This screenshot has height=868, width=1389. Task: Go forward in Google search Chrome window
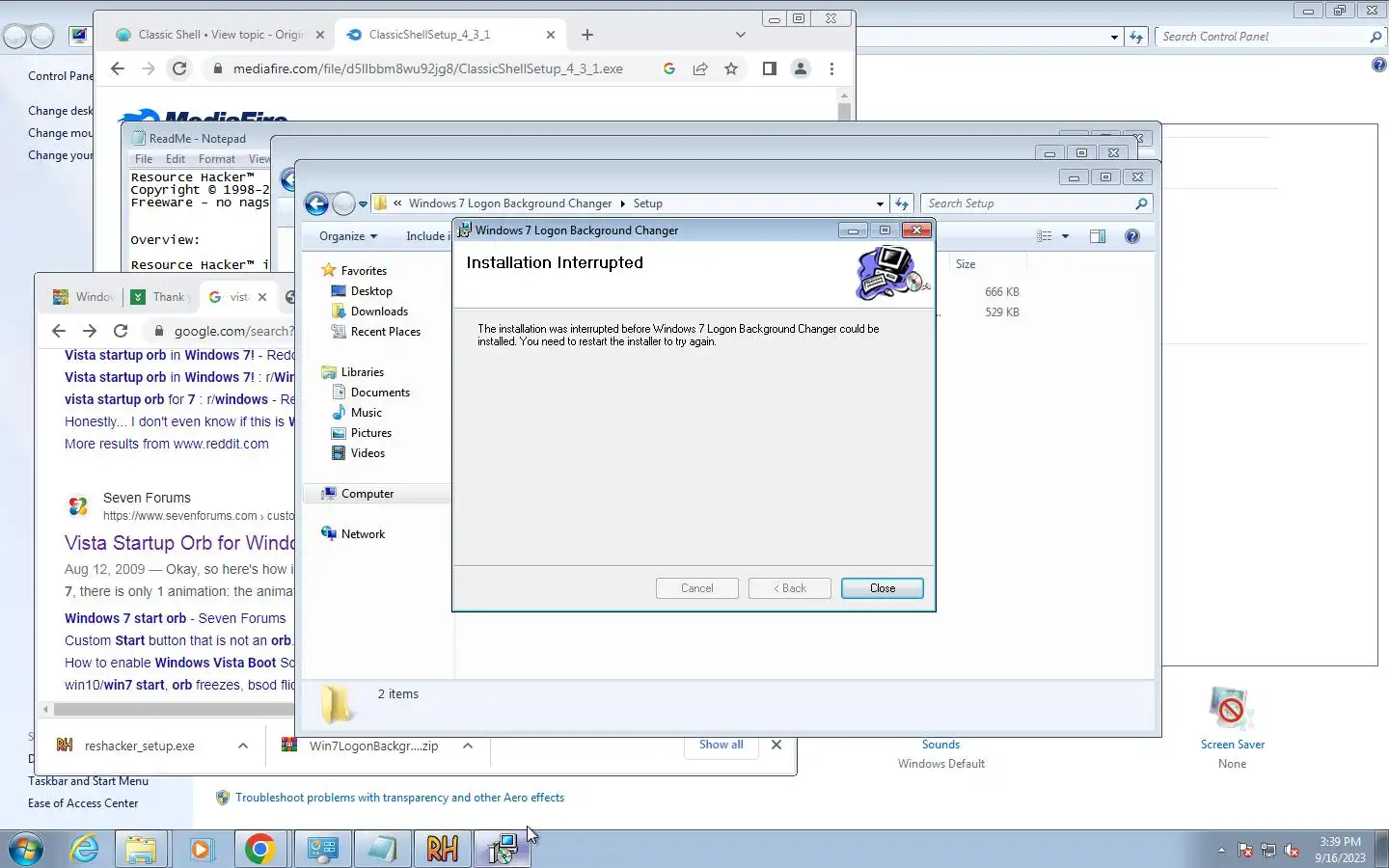point(90,331)
